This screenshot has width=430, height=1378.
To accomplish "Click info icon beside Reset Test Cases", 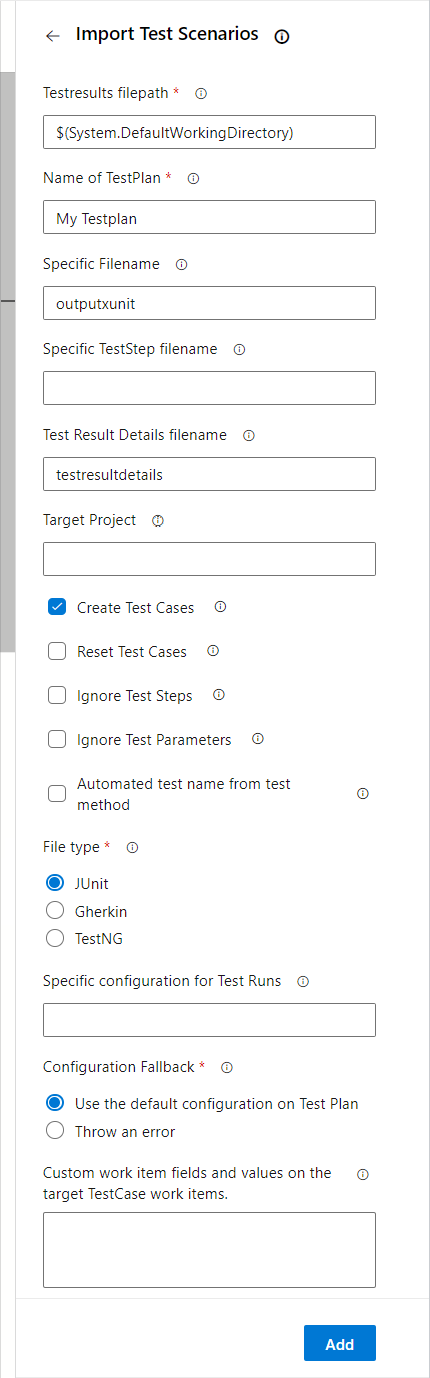I will 212,651.
